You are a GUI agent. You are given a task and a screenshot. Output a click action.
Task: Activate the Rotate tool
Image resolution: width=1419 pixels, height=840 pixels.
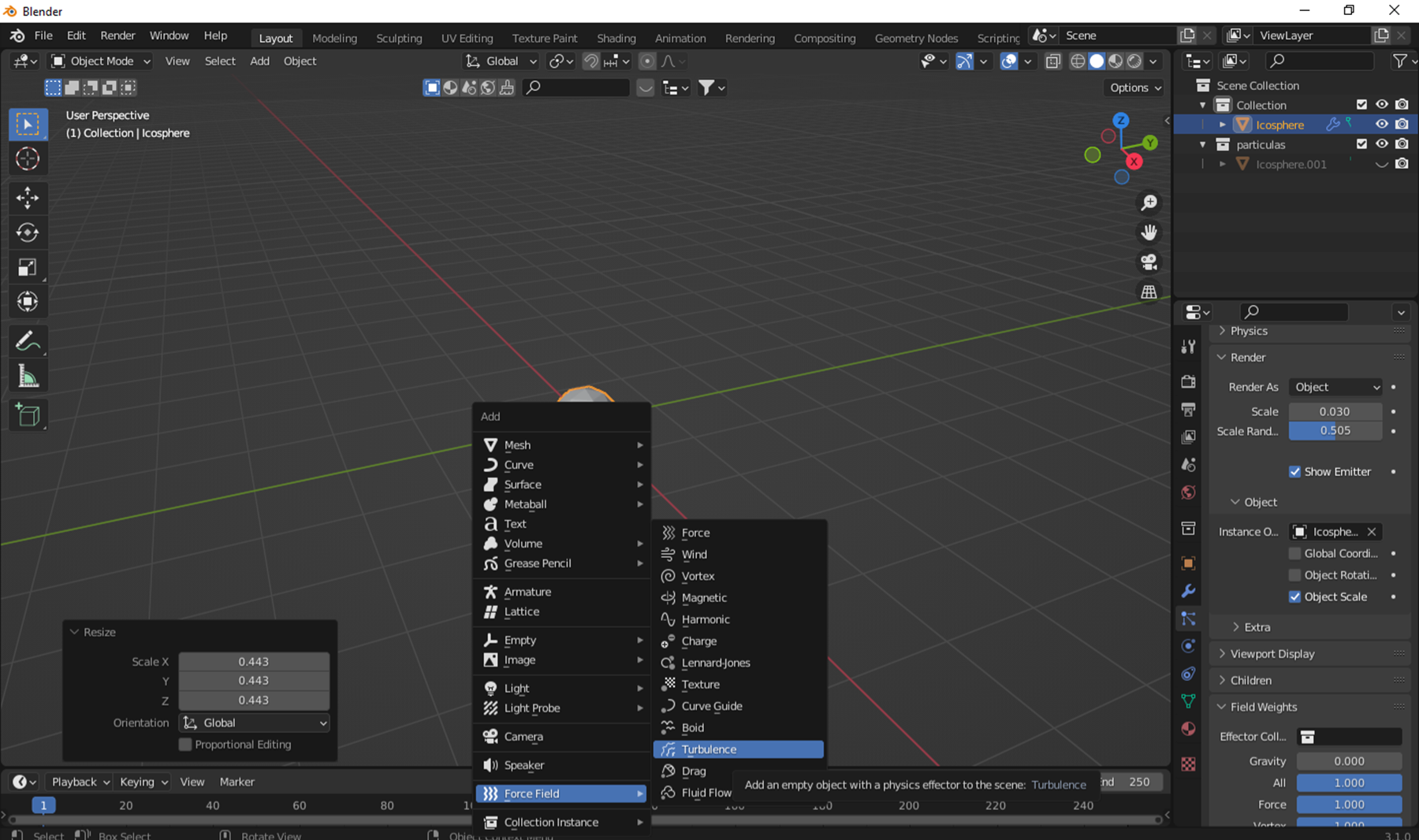[x=28, y=232]
